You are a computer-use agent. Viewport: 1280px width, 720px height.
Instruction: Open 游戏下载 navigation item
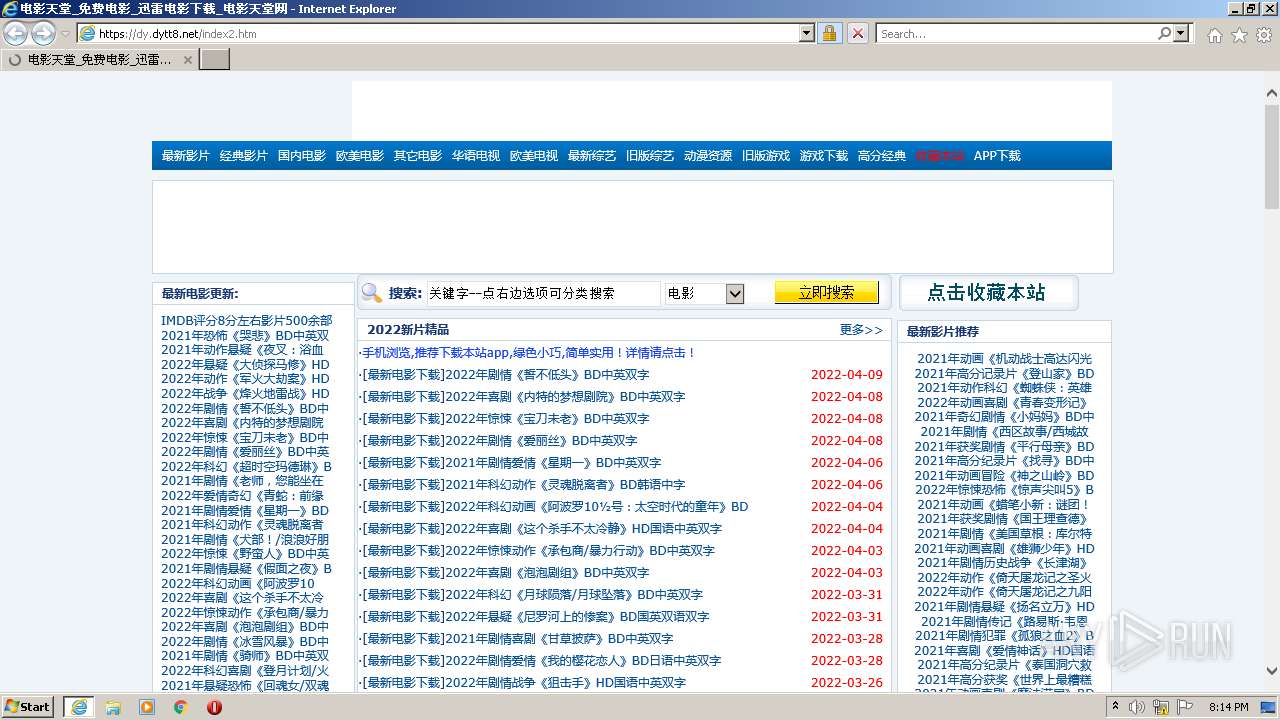824,156
